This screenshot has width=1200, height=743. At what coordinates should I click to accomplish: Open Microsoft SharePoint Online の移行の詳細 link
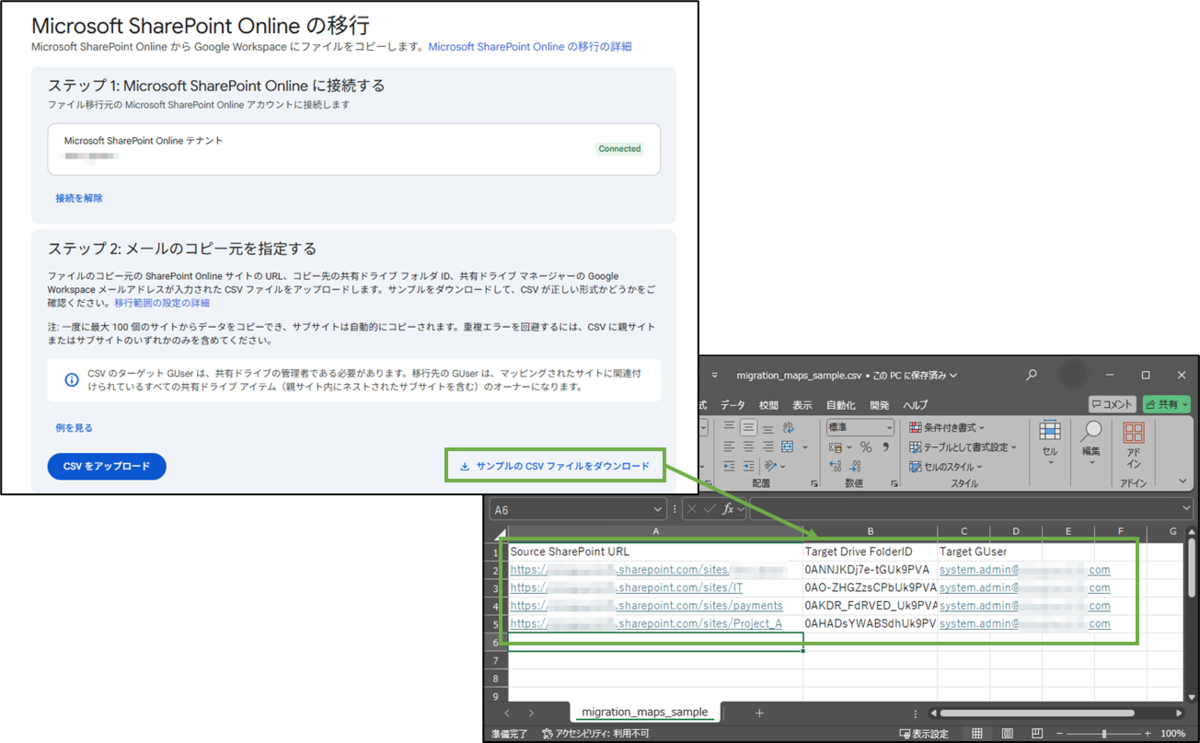tap(530, 47)
